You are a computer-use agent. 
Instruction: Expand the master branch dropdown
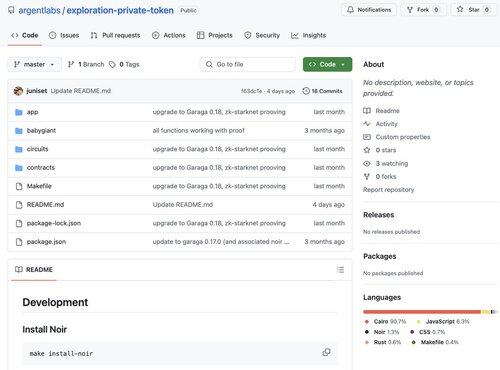[x=34, y=64]
